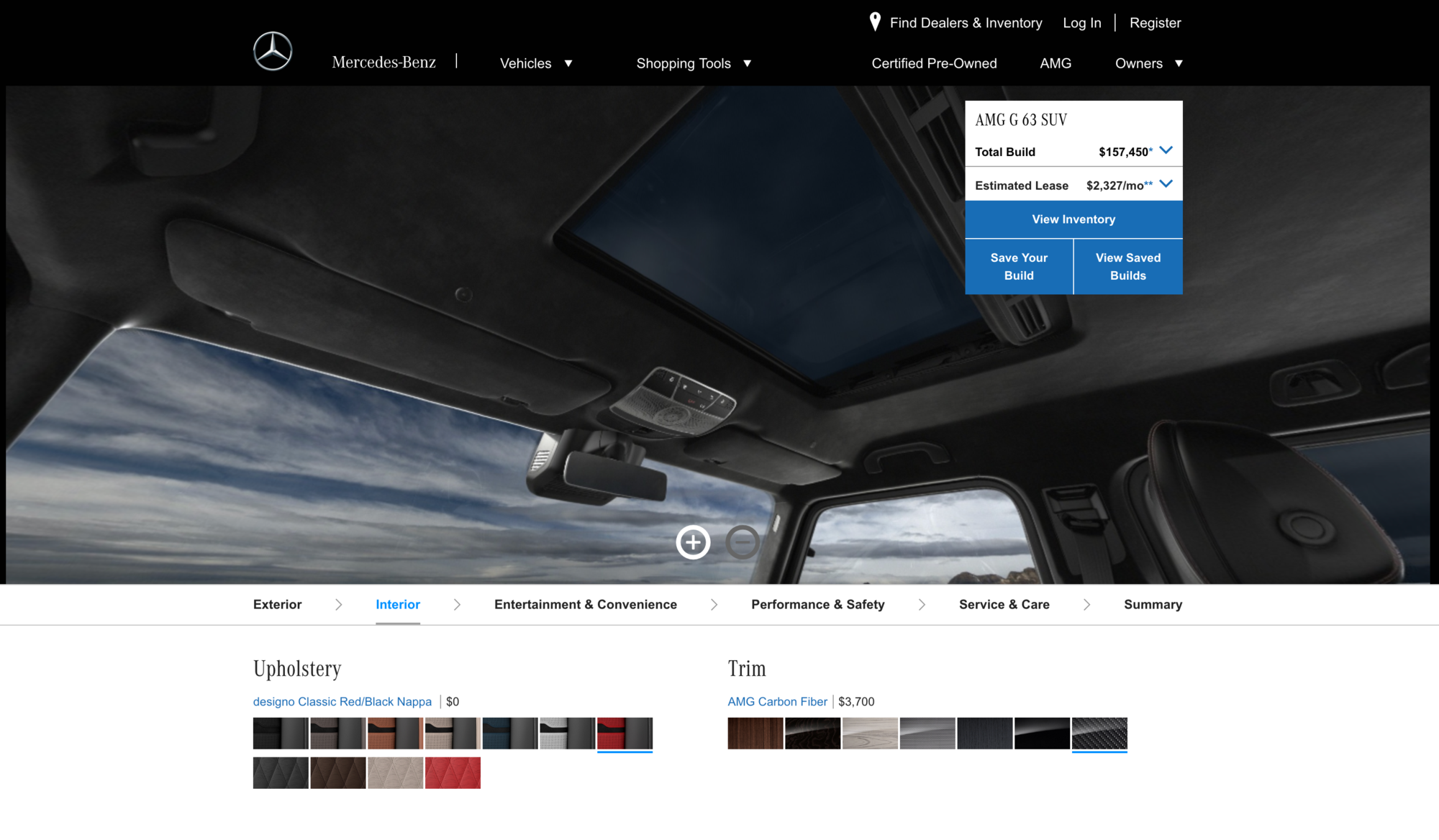Image resolution: width=1439 pixels, height=840 pixels.
Task: Open the Entertainment & Convenience step
Action: (x=585, y=604)
